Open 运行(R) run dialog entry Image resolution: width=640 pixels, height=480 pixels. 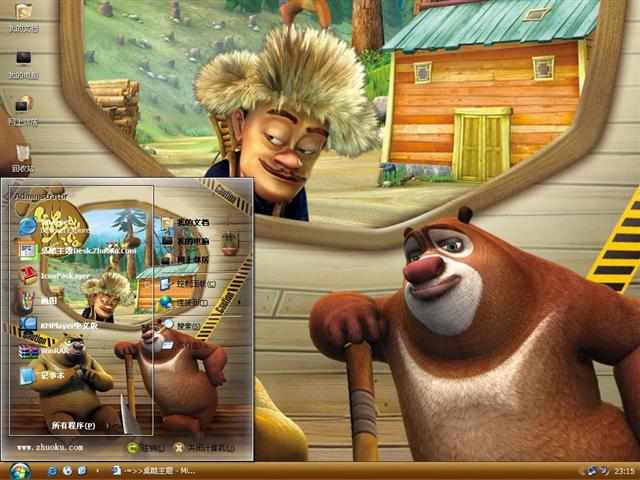click(x=181, y=346)
